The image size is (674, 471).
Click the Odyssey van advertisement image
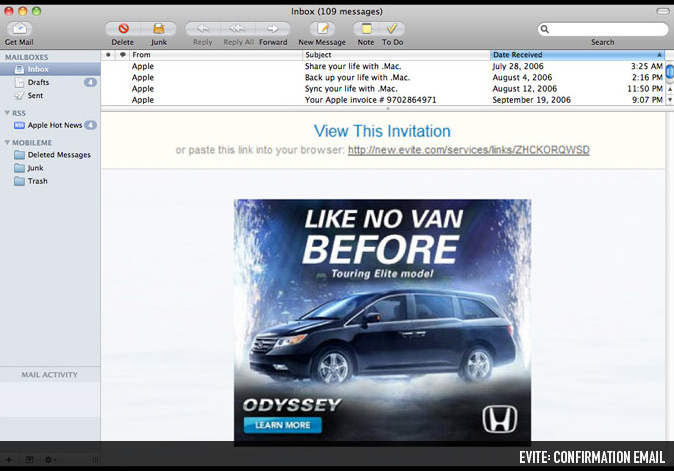[382, 322]
